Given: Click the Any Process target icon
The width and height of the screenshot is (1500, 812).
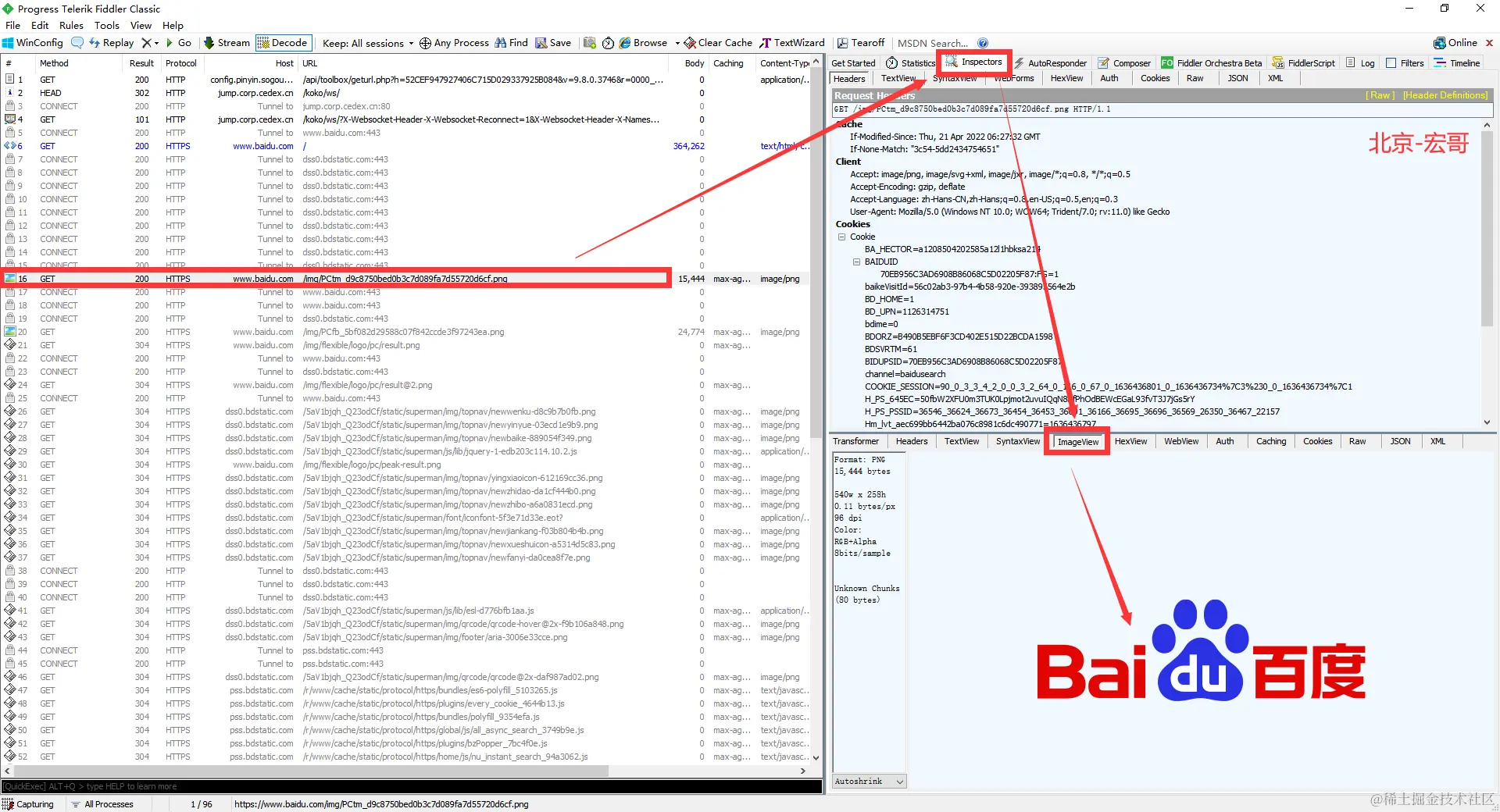Looking at the screenshot, I should pyautogui.click(x=425, y=43).
